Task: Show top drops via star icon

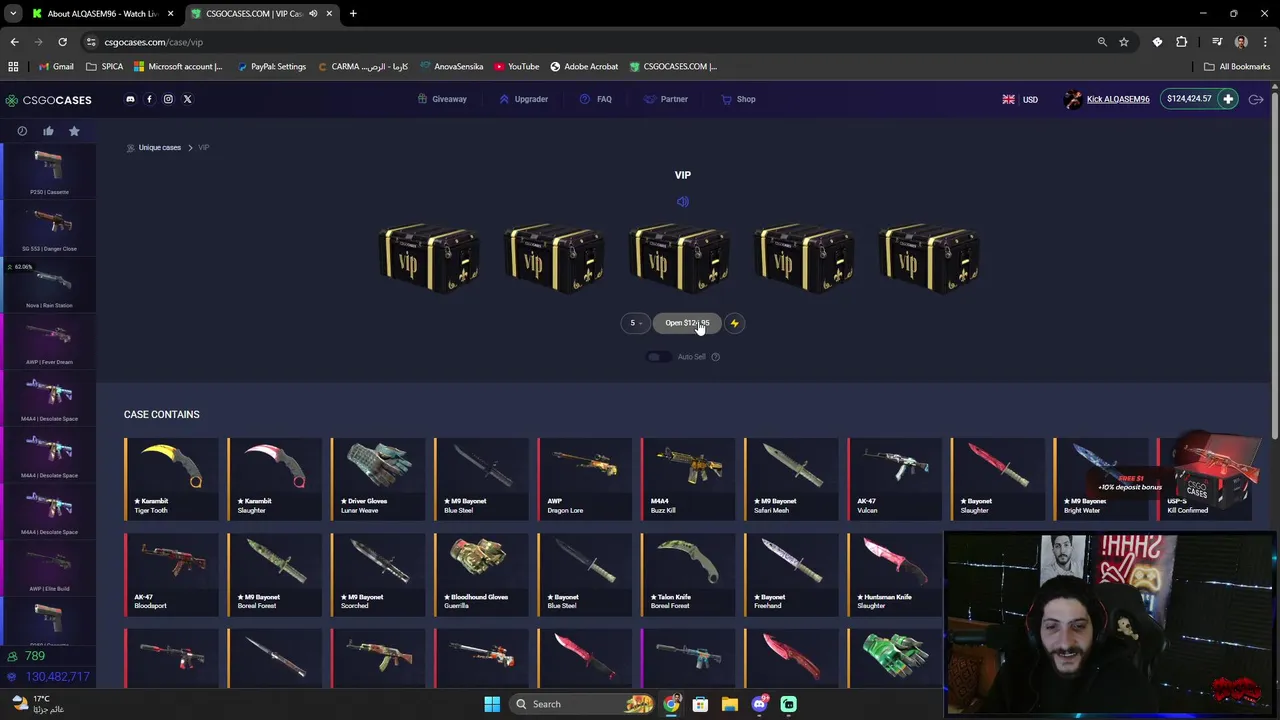Action: (x=74, y=131)
